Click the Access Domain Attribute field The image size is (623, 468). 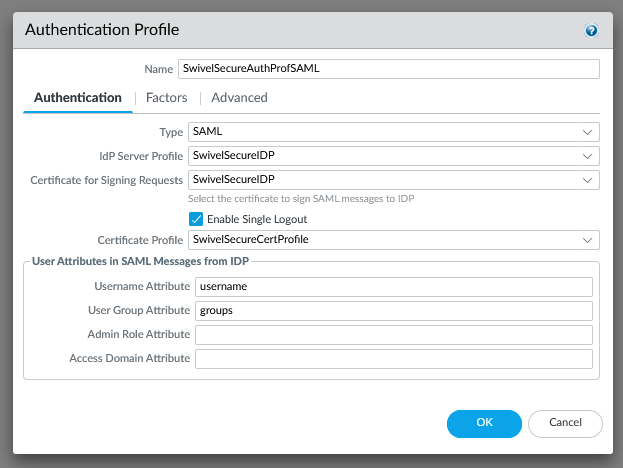click(393, 359)
